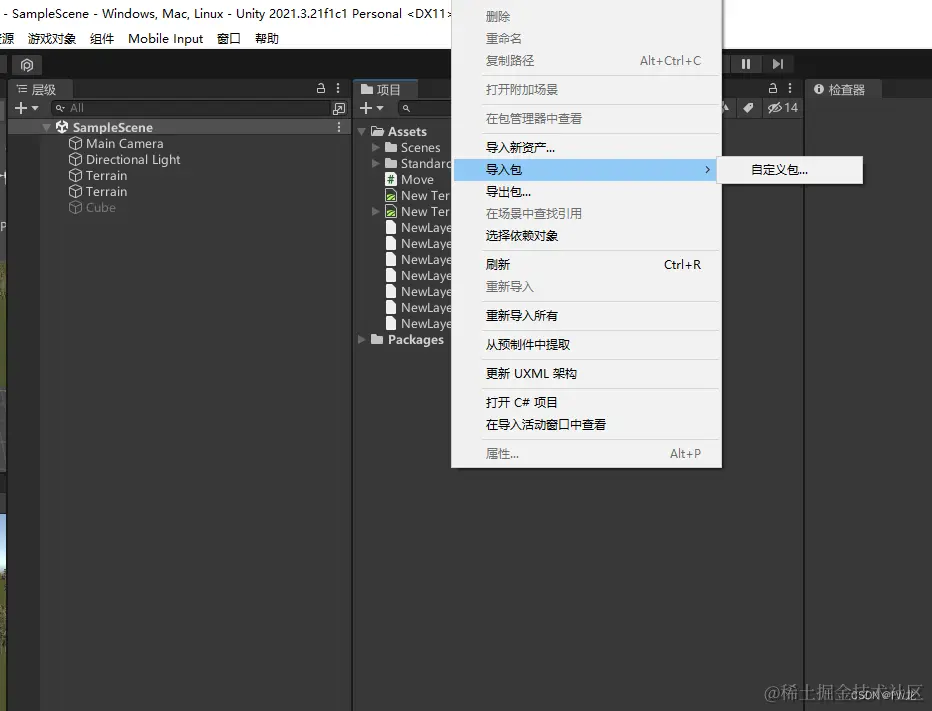This screenshot has width=932, height=711.
Task: Choose Extract From Prefab (从预制件中提取)
Action: pos(585,345)
